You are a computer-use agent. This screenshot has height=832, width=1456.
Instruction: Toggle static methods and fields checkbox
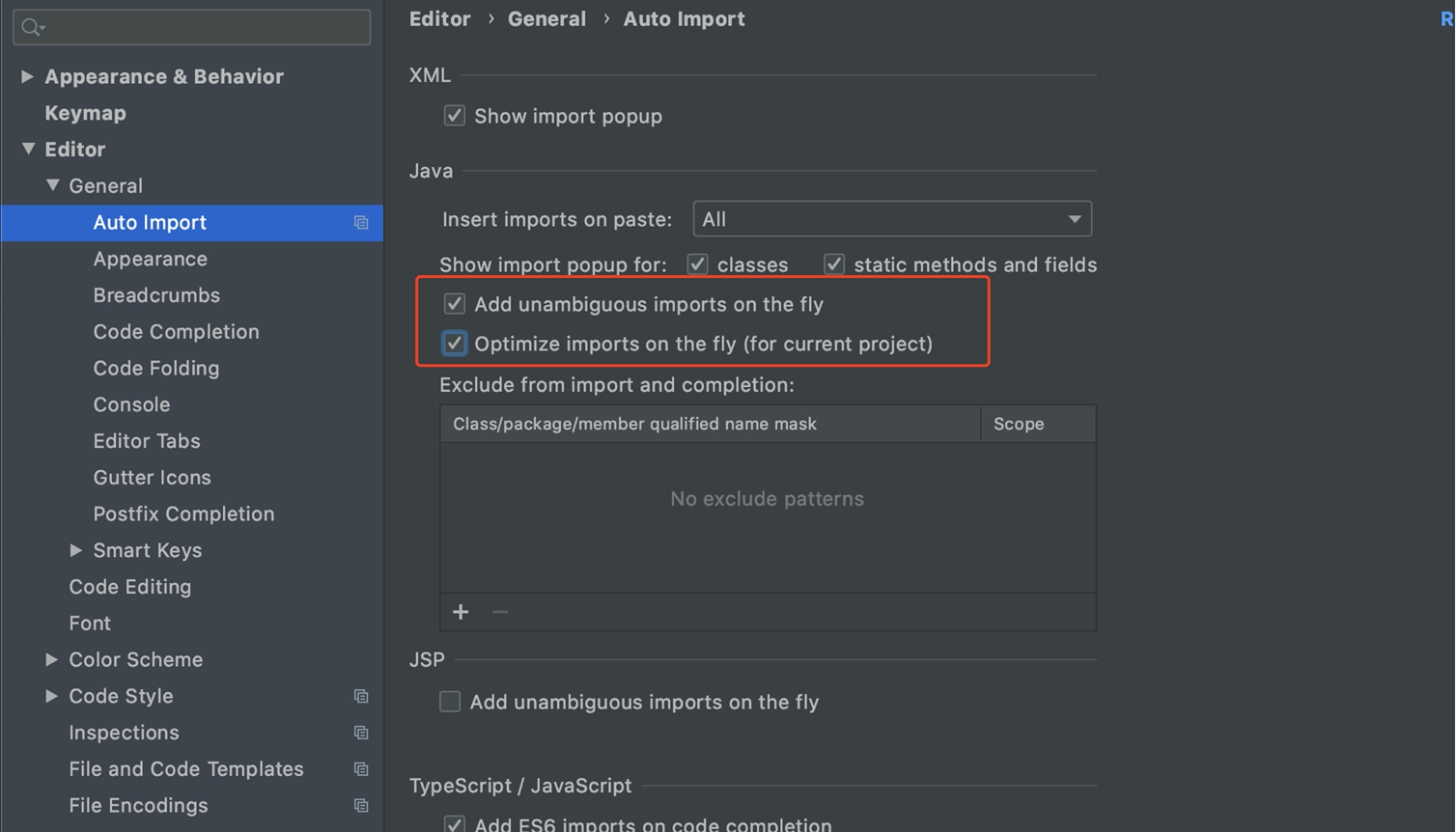pos(834,264)
